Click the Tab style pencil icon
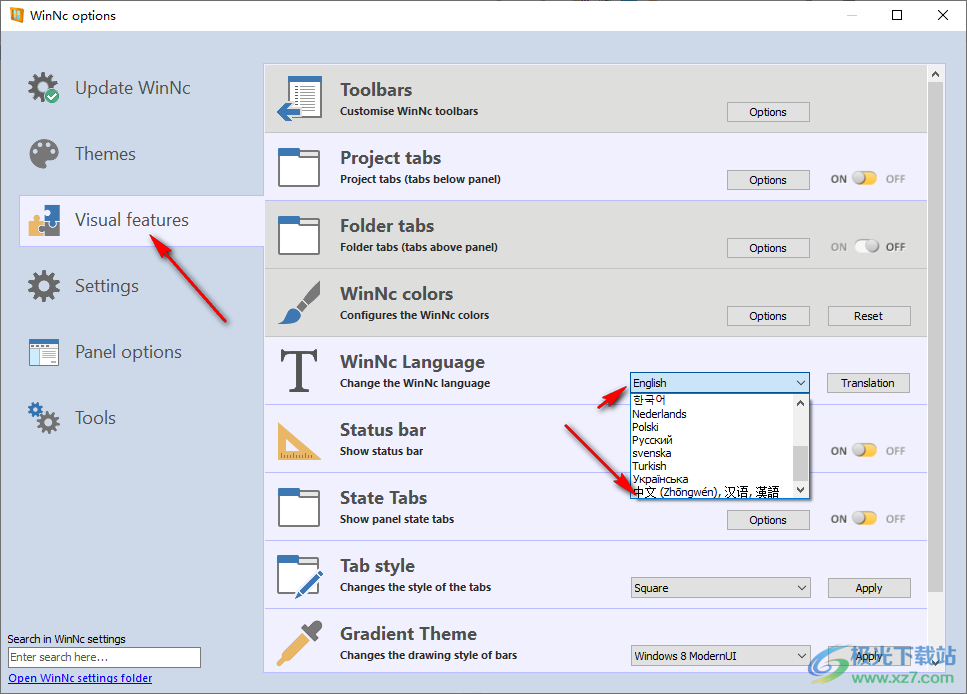 tap(300, 576)
